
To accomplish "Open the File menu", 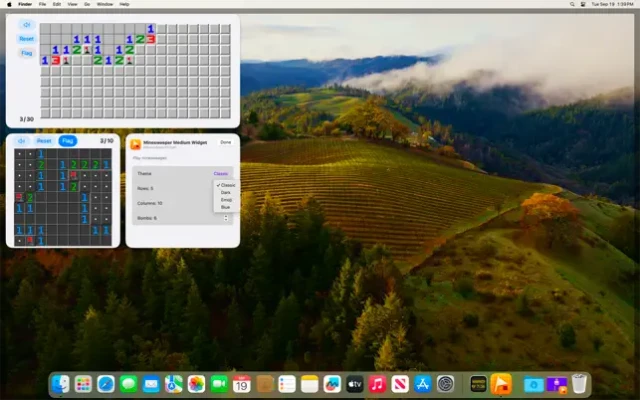I will pos(42,4).
